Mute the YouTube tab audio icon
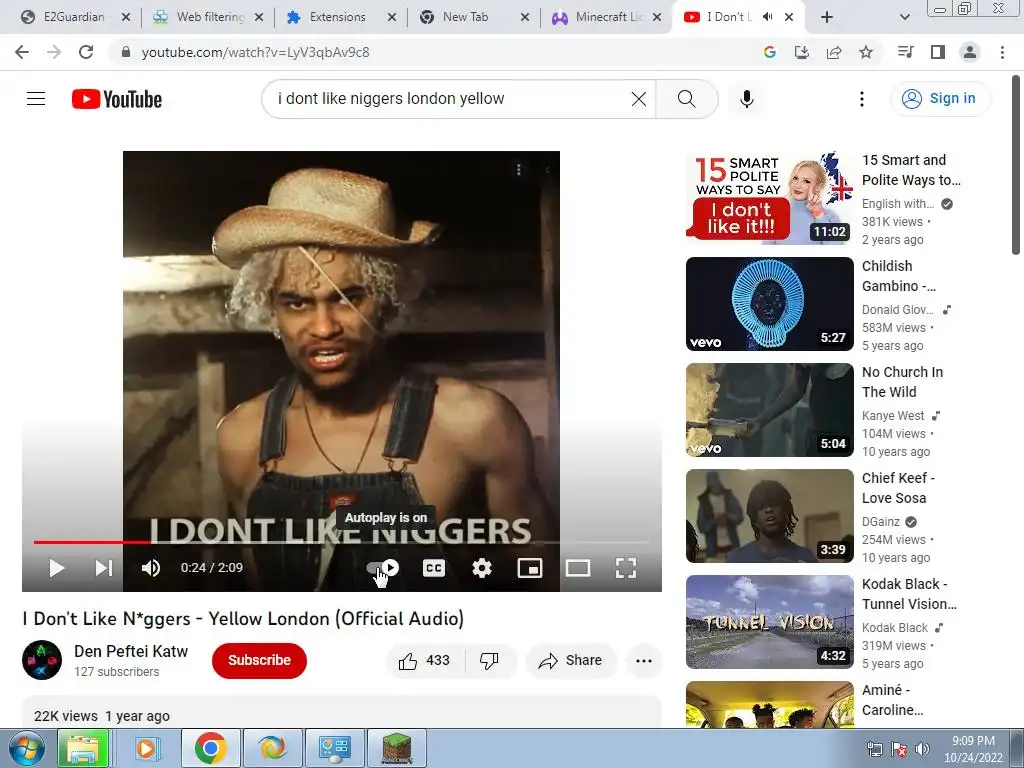The width and height of the screenshot is (1024, 768). [x=768, y=17]
